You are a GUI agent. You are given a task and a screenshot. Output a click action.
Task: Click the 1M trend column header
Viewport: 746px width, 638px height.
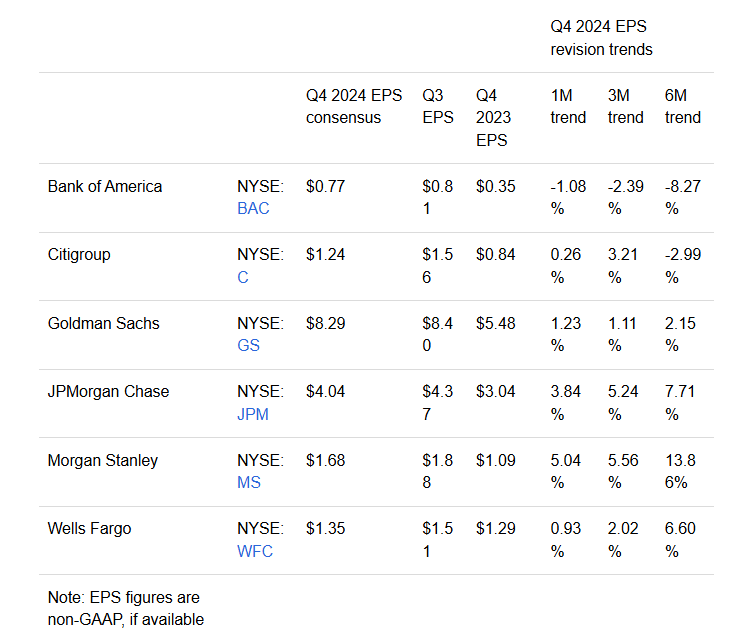coord(569,106)
